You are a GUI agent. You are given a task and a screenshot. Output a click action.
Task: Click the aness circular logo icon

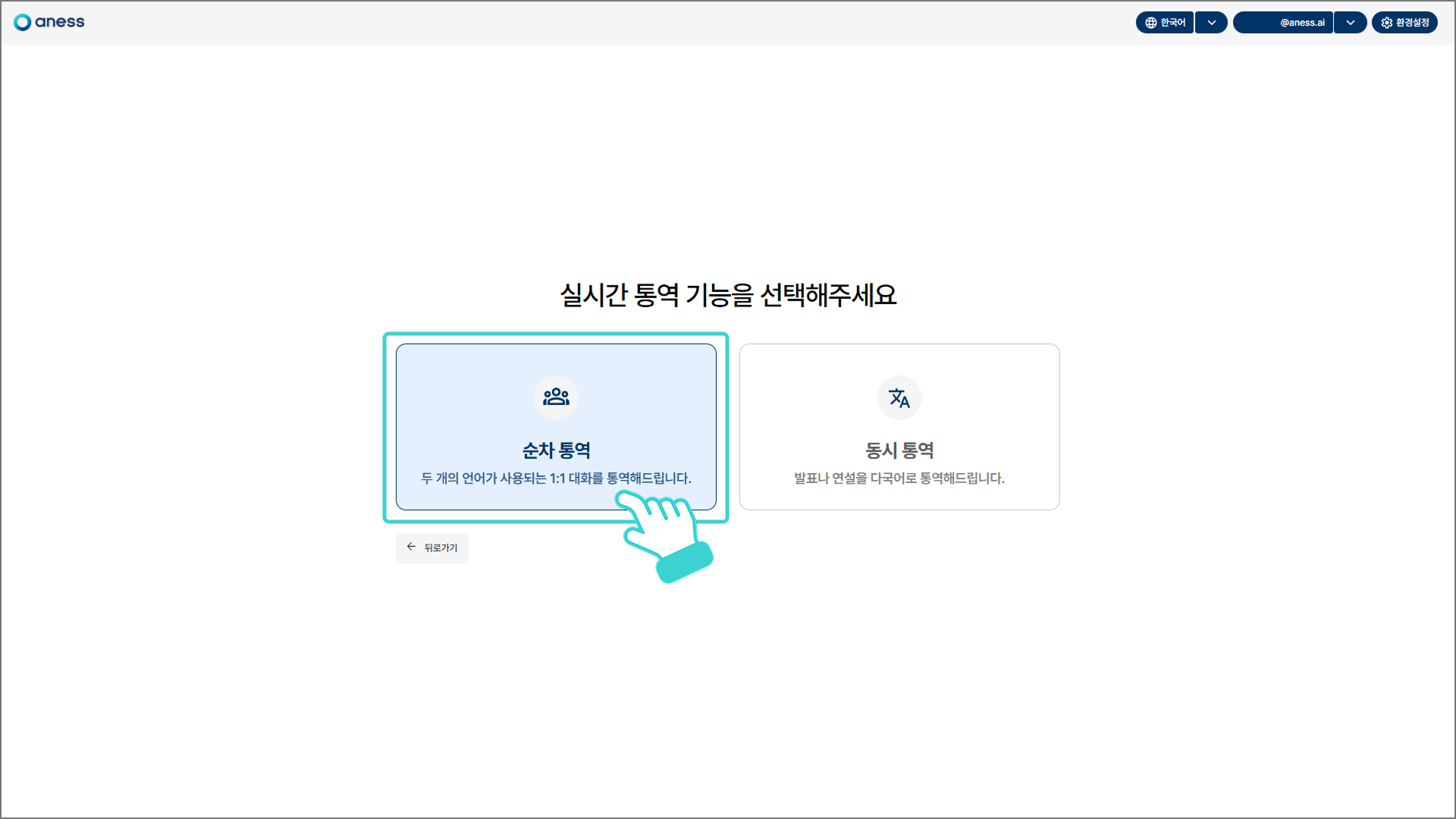pos(23,22)
